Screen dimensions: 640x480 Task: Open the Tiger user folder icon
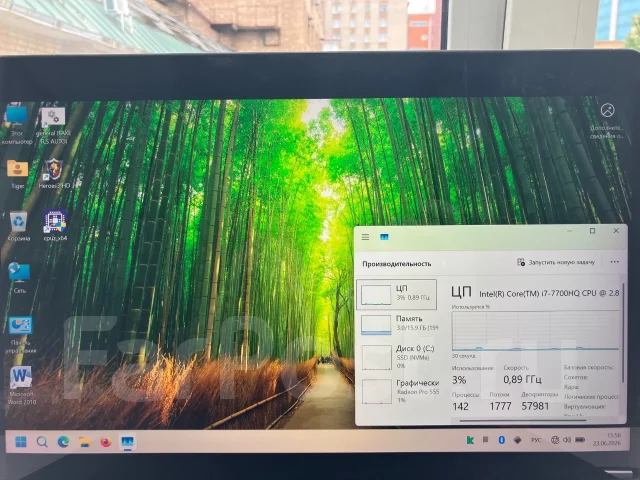[18, 175]
